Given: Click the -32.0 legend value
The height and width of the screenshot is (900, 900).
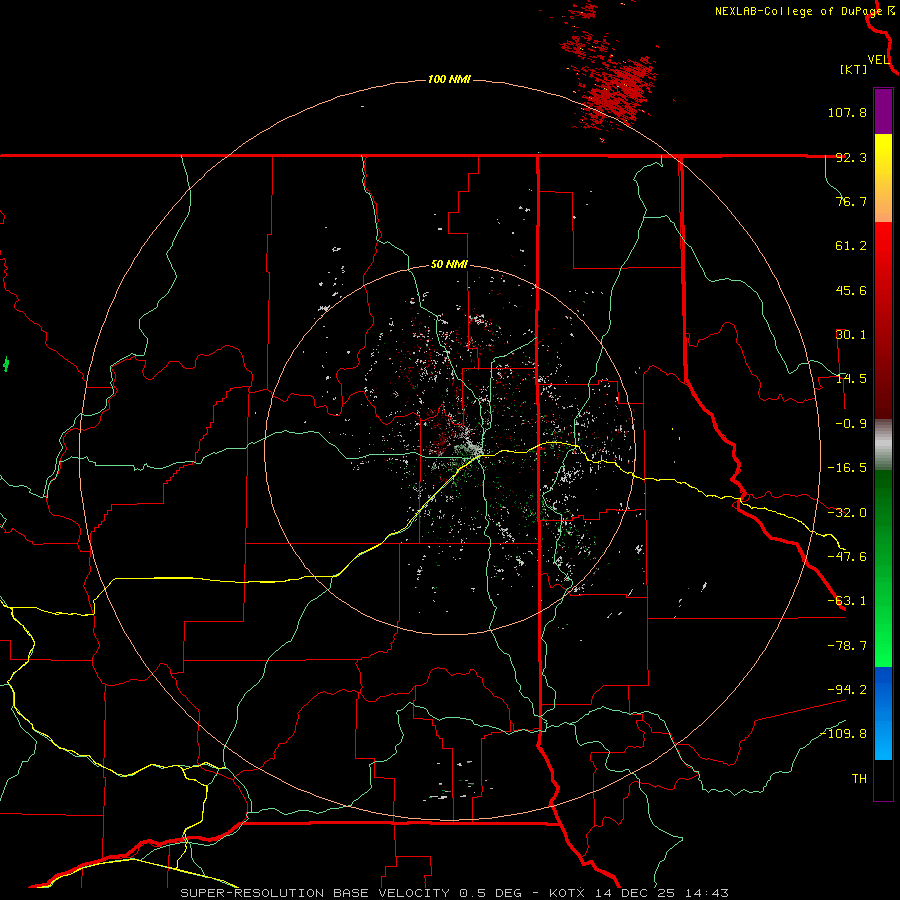Looking at the screenshot, I should point(847,513).
